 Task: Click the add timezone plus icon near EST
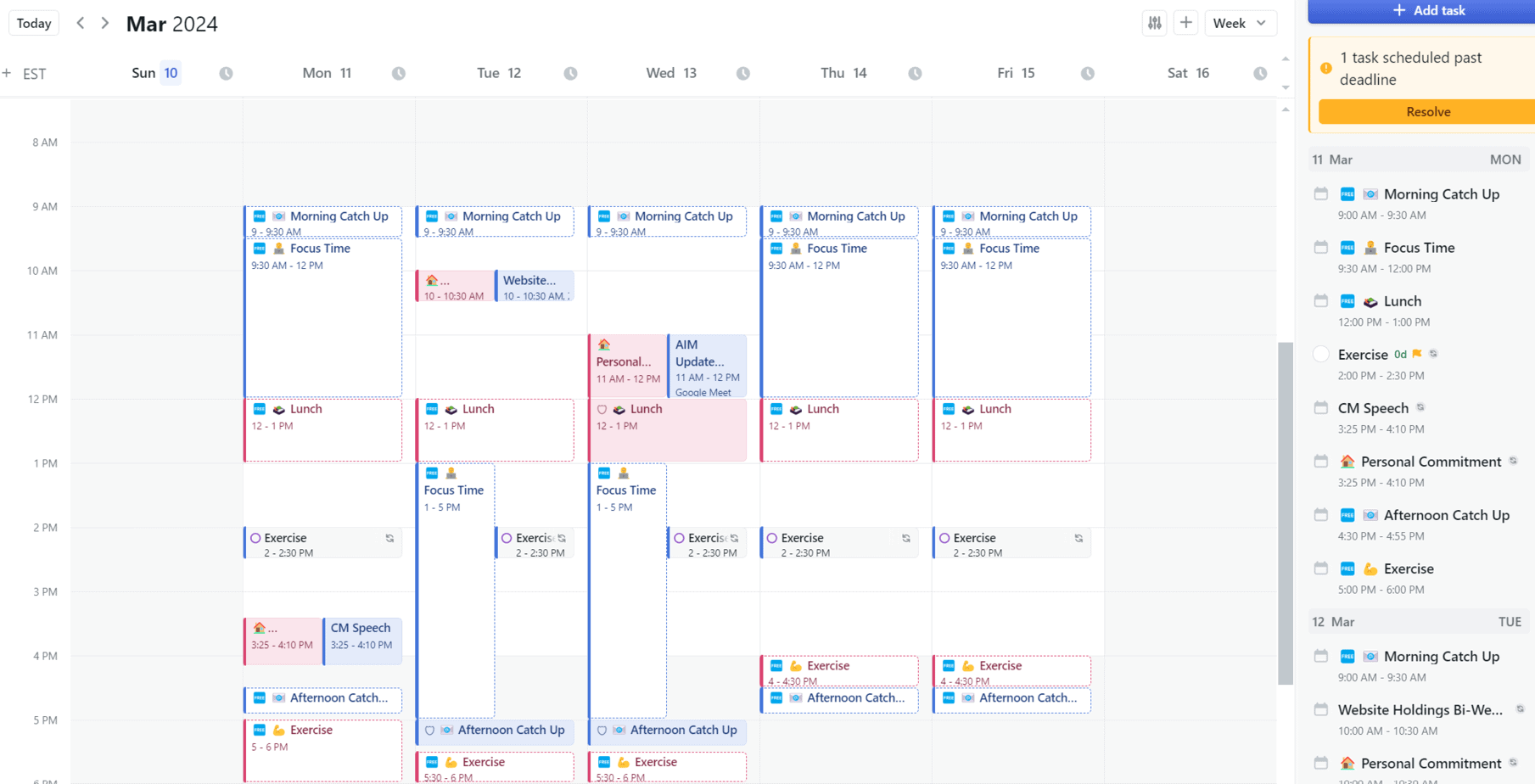[7, 74]
